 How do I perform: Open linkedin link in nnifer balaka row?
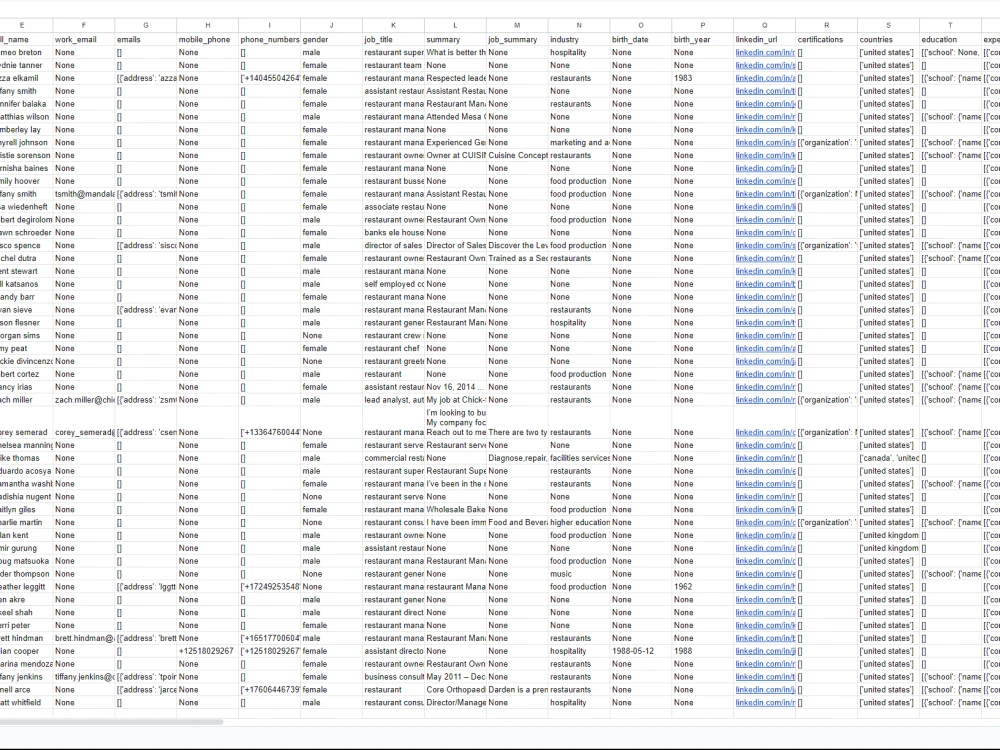(765, 104)
